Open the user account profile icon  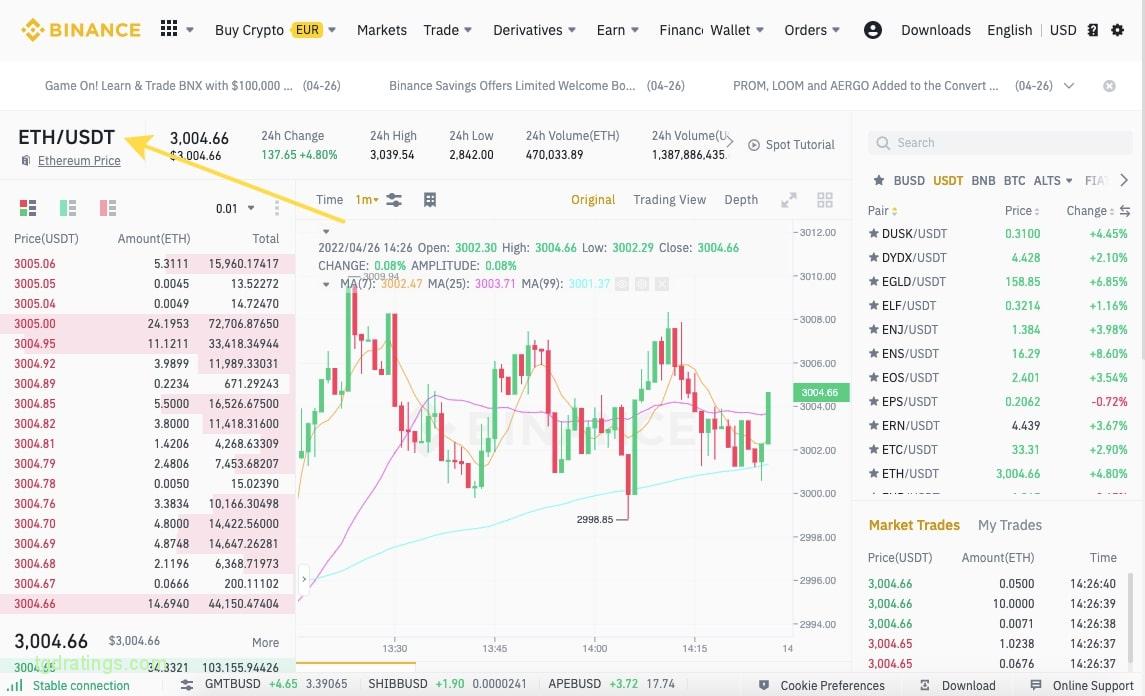pos(873,30)
